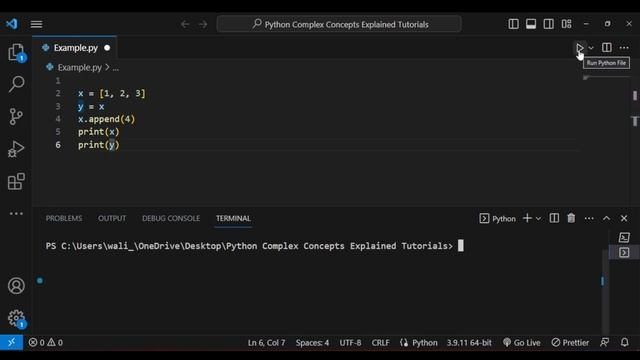Open terminal panel More Actions ellipsis
The height and width of the screenshot is (360, 640).
click(589, 219)
